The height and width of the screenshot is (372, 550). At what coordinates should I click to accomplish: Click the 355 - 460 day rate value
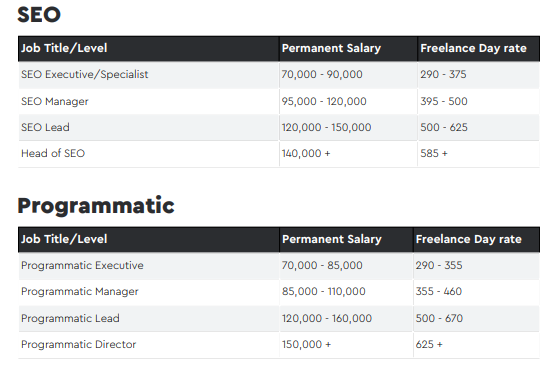[x=439, y=291]
